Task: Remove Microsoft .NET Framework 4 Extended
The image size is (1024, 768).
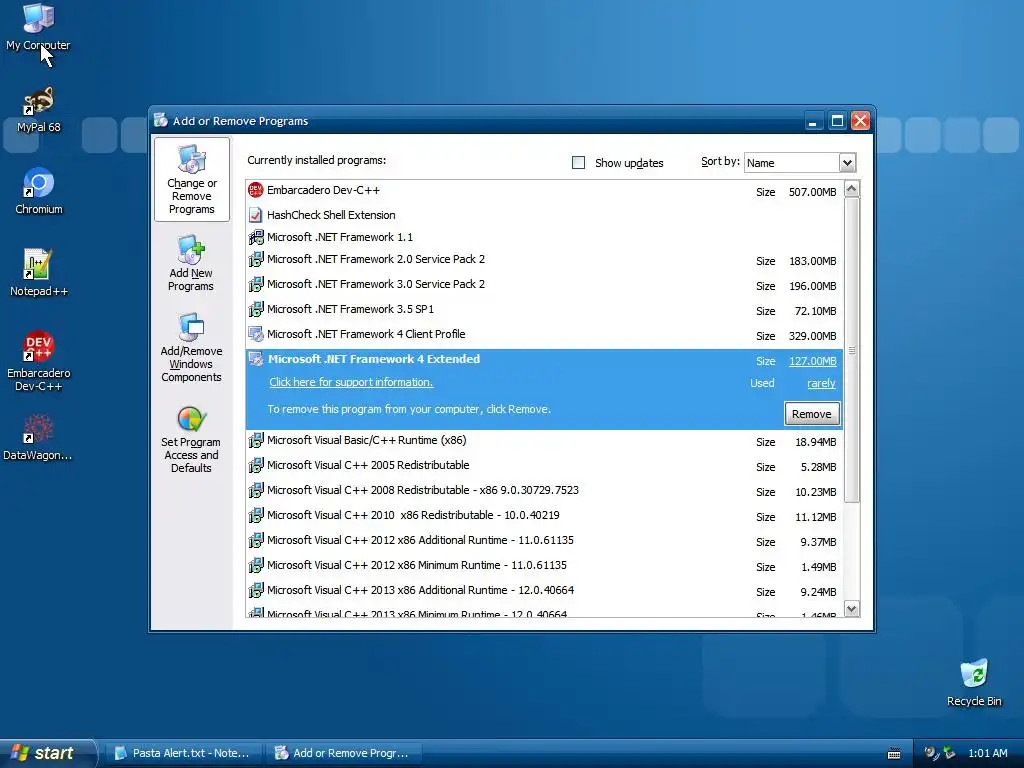Action: [811, 414]
